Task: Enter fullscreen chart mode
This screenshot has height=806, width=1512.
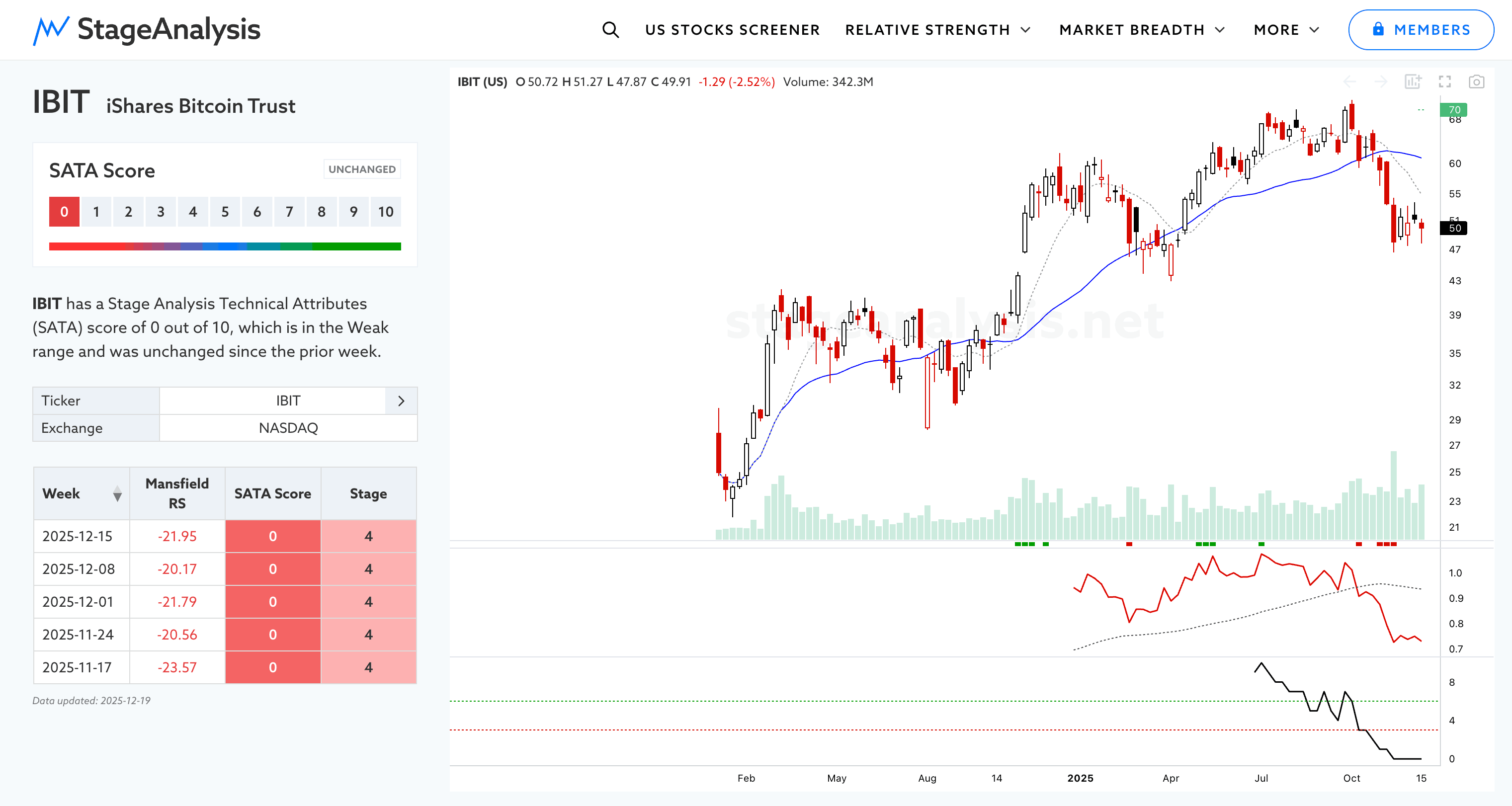Action: [1444, 81]
